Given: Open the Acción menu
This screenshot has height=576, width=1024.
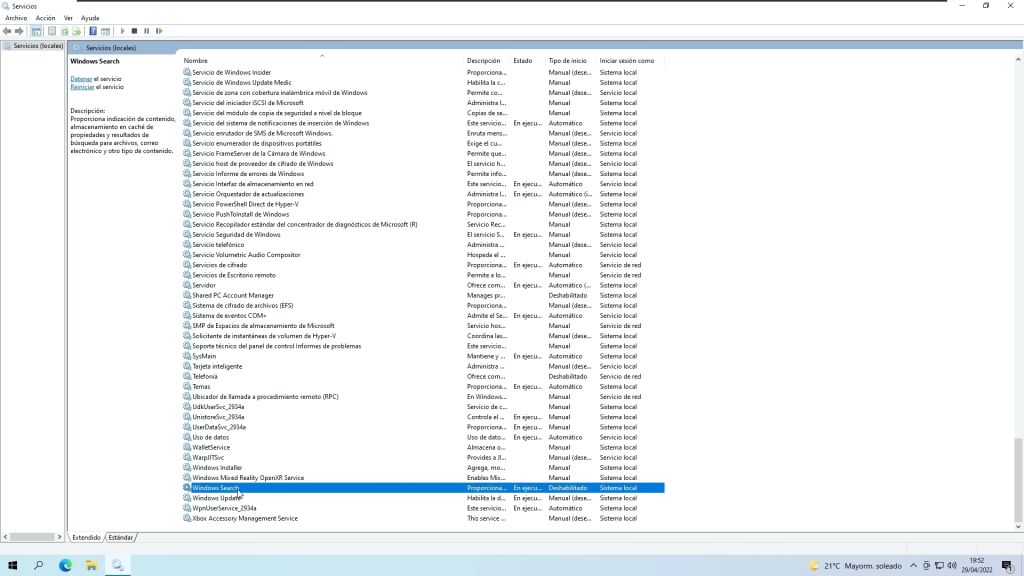Looking at the screenshot, I should click(x=45, y=18).
